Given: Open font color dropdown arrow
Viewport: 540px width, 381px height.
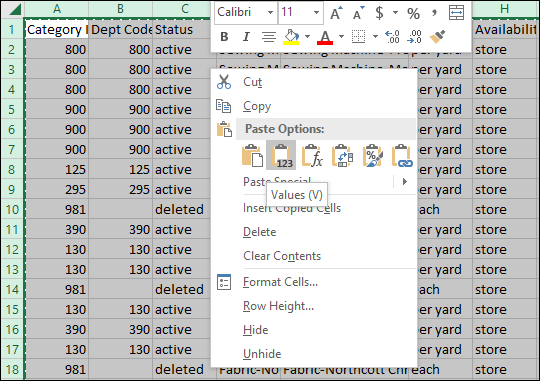Looking at the screenshot, I should pyautogui.click(x=341, y=36).
